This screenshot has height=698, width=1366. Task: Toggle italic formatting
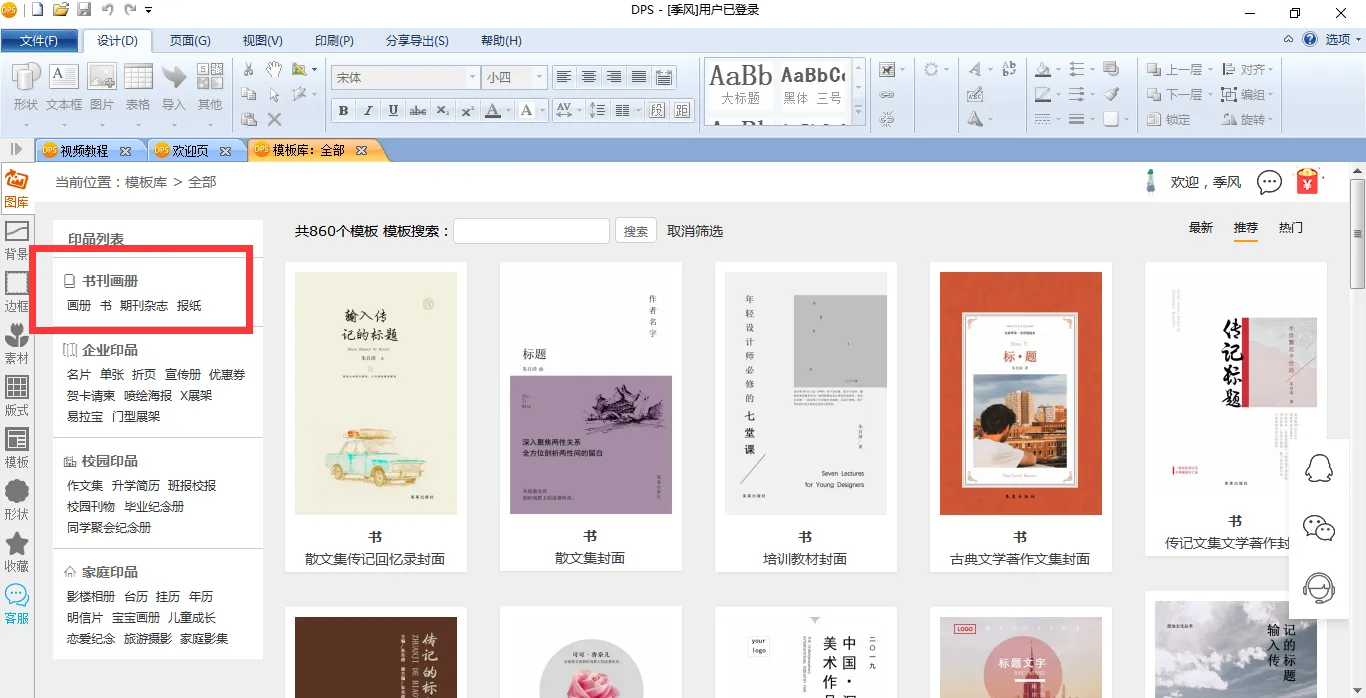point(368,110)
